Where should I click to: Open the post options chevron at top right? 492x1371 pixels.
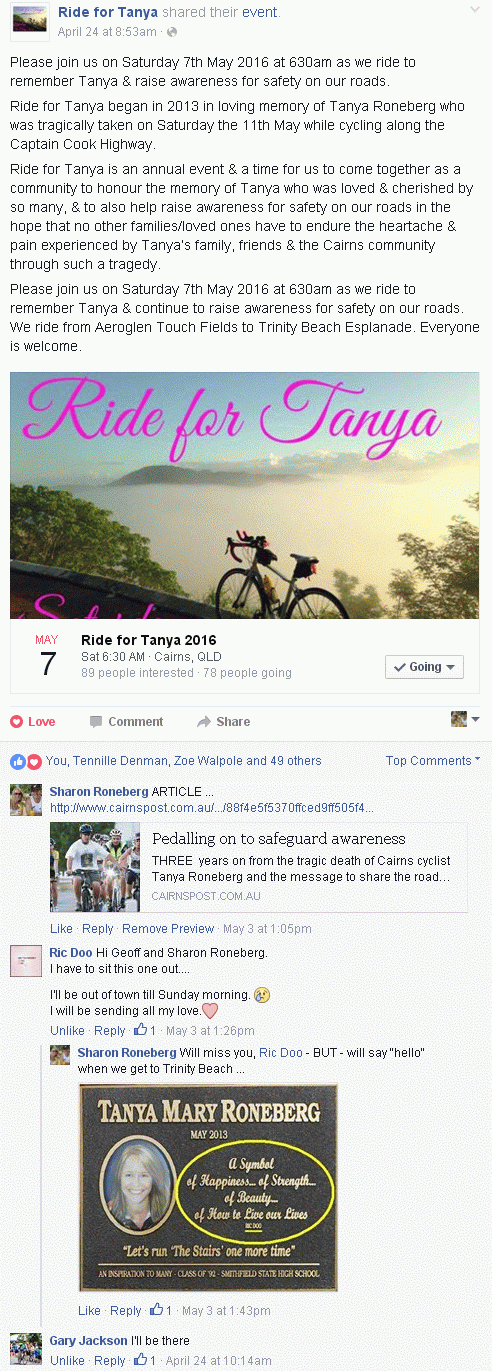tap(475, 8)
